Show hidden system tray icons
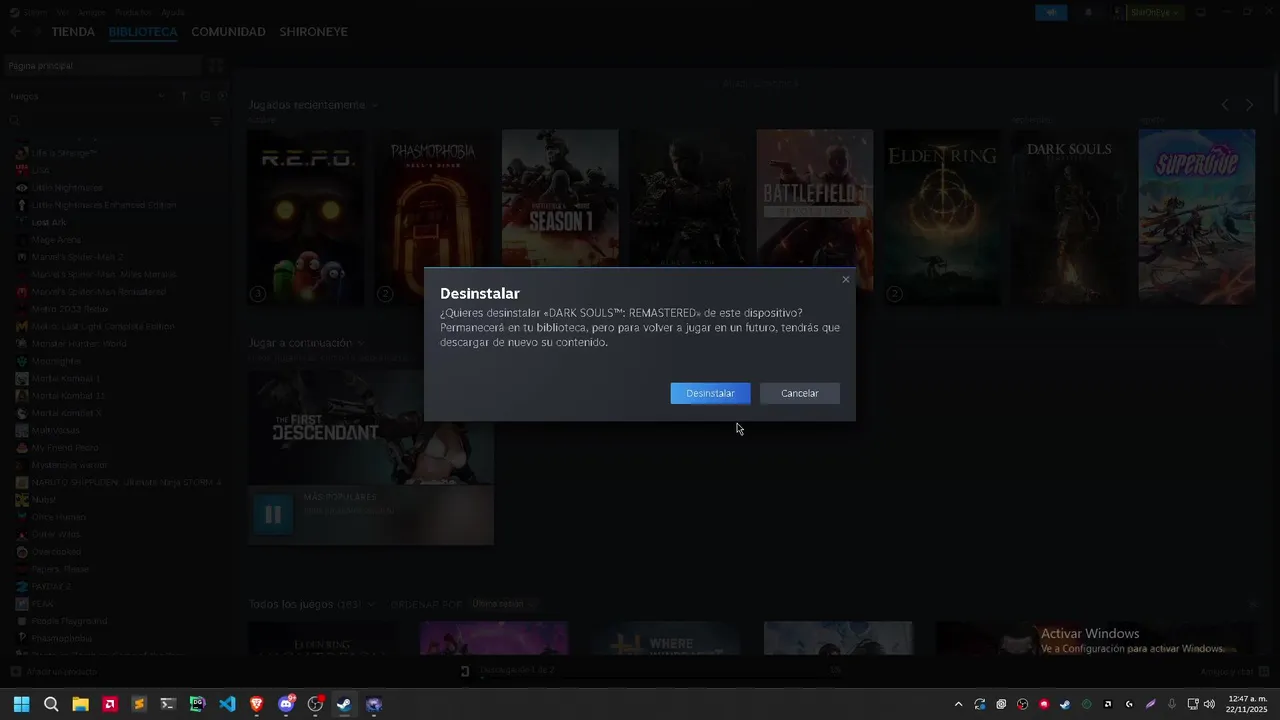 click(x=958, y=704)
